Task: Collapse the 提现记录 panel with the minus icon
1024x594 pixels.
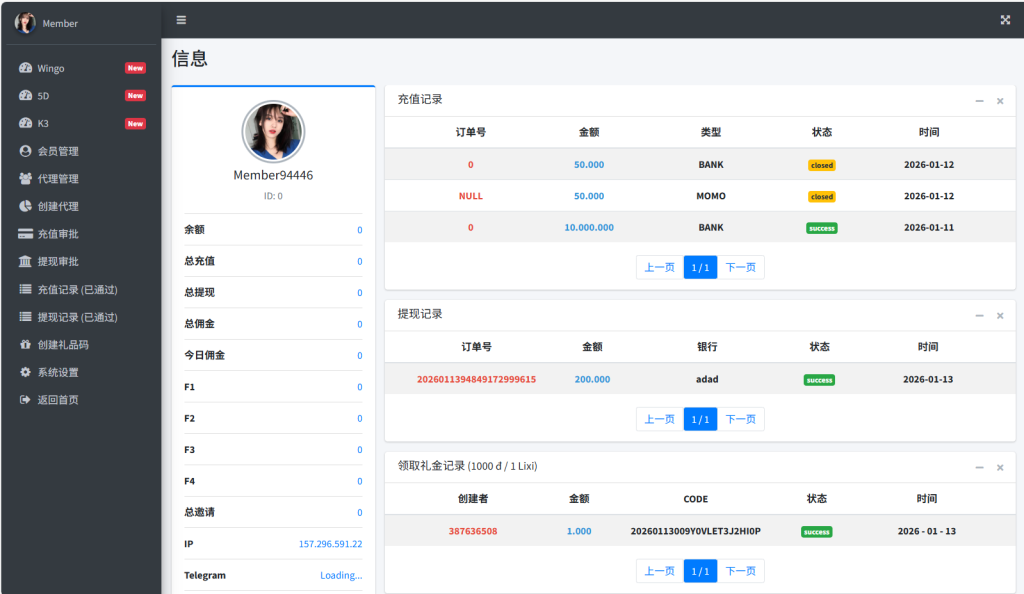Action: (979, 315)
